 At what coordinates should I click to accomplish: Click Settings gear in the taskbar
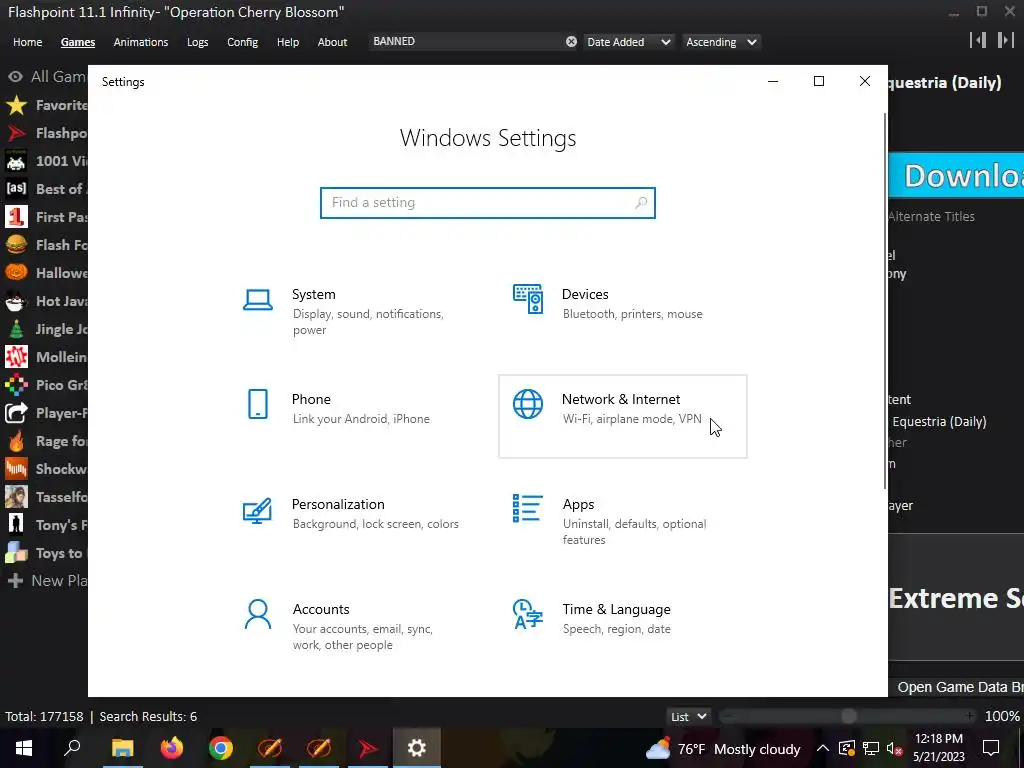(x=417, y=748)
